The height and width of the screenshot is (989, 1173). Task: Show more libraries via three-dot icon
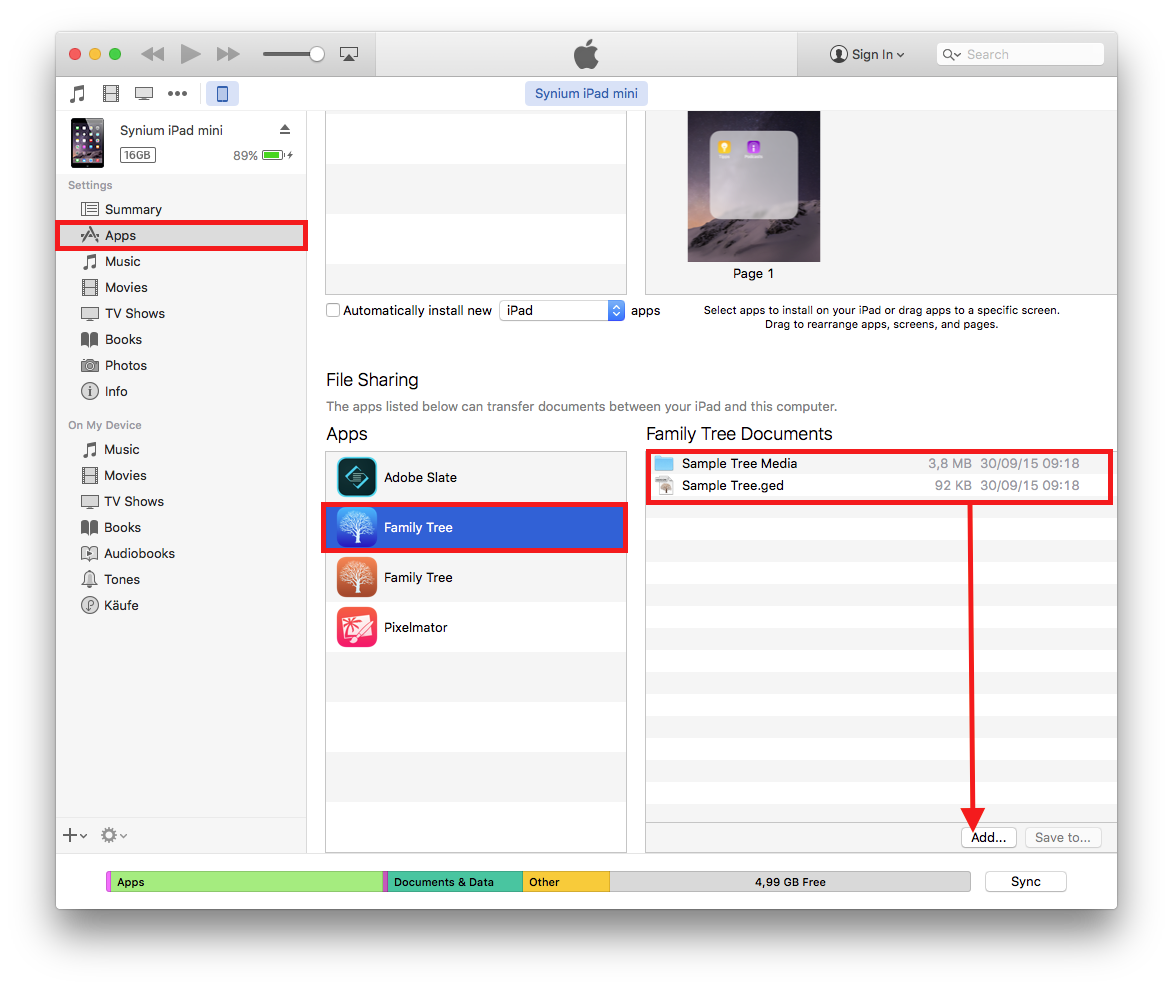coord(177,94)
